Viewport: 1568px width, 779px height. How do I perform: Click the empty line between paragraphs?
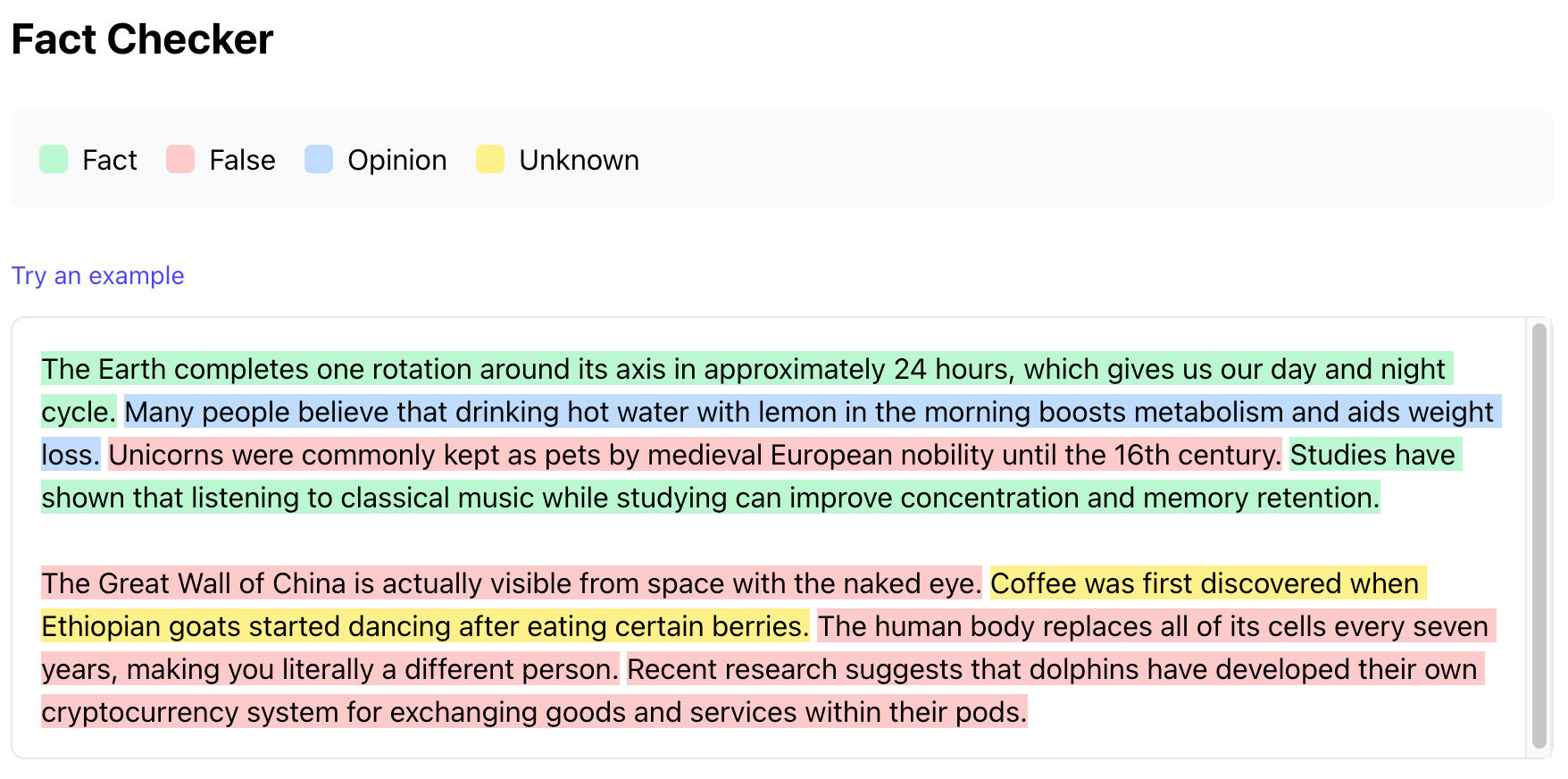[714, 540]
